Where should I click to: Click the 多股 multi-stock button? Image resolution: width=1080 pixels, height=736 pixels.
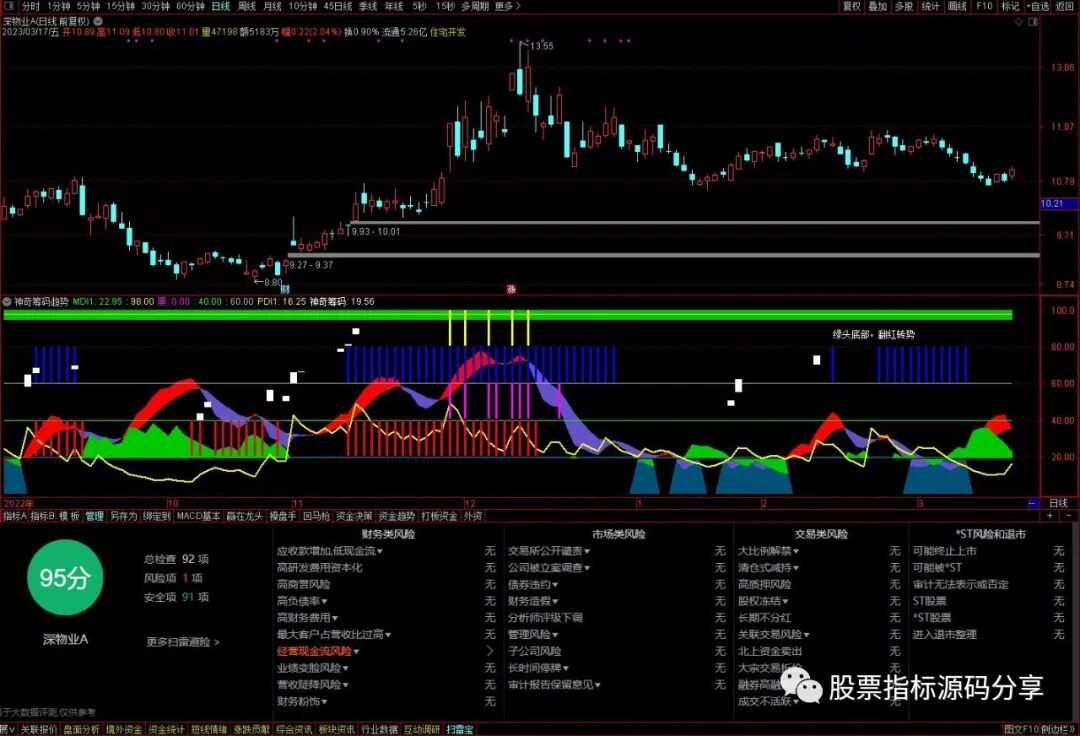904,6
